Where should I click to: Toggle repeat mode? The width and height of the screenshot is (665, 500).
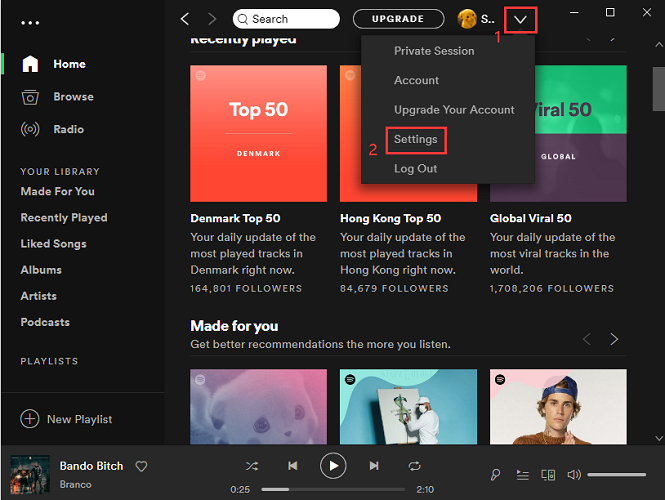point(415,466)
